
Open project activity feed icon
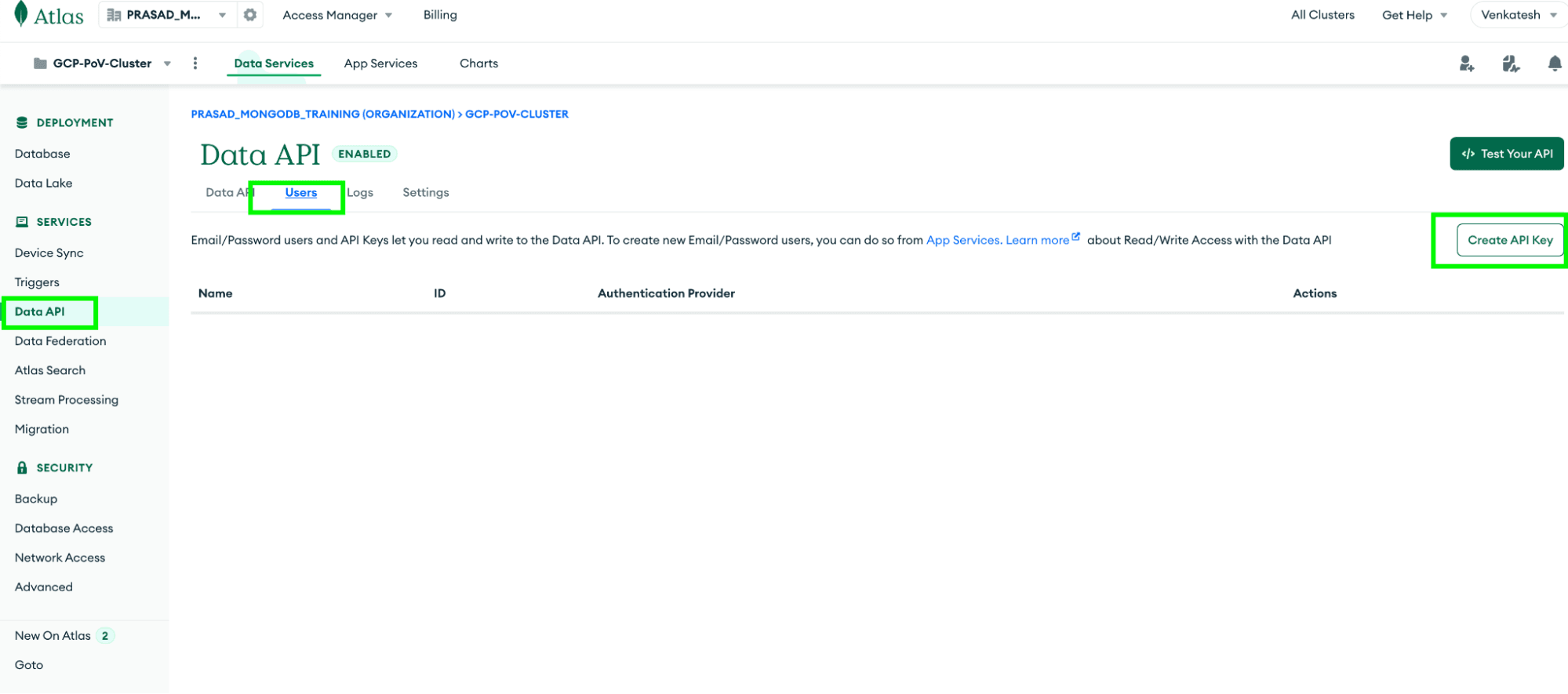(1511, 64)
